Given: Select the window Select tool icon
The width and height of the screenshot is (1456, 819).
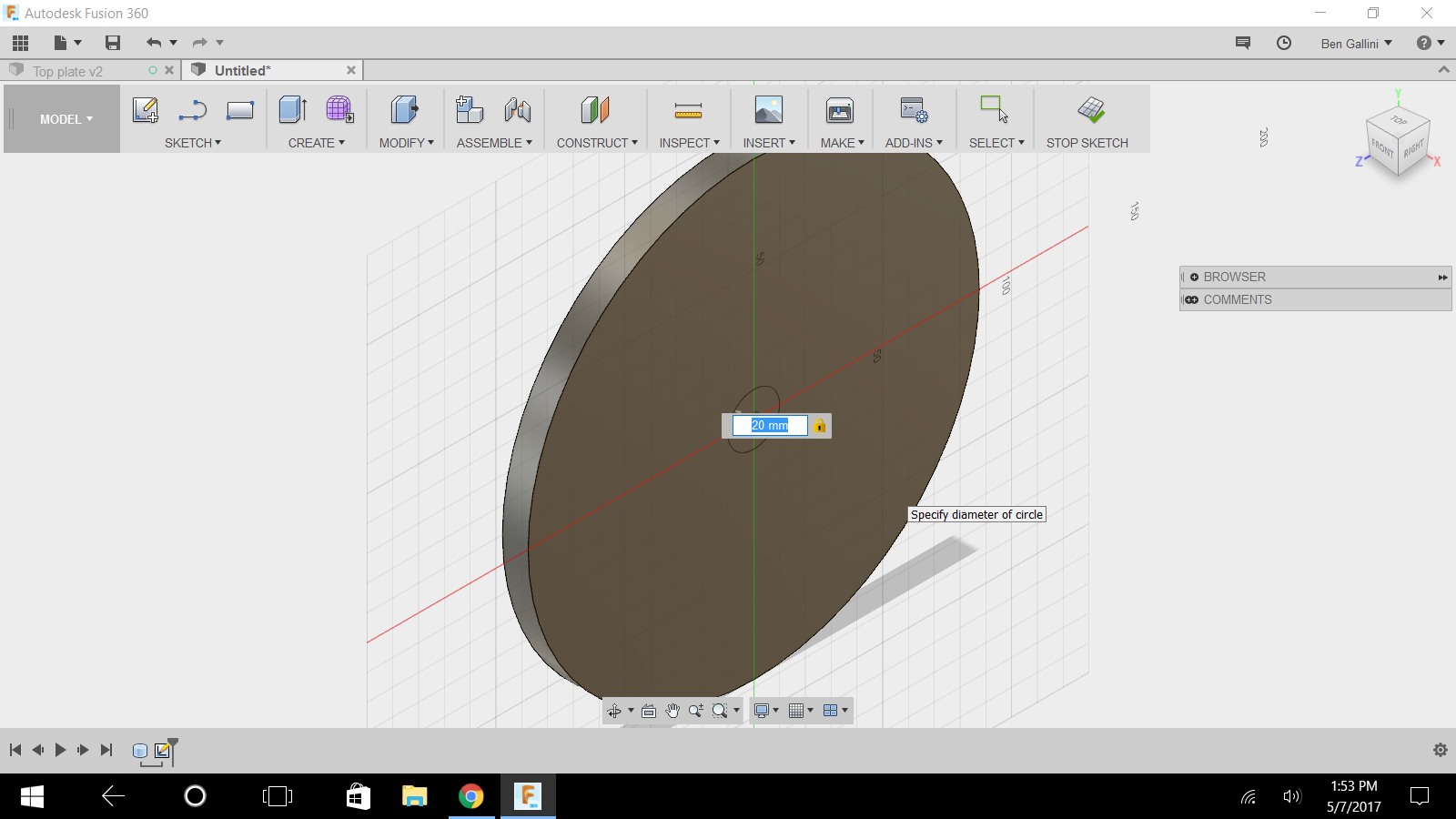Looking at the screenshot, I should point(995,110).
